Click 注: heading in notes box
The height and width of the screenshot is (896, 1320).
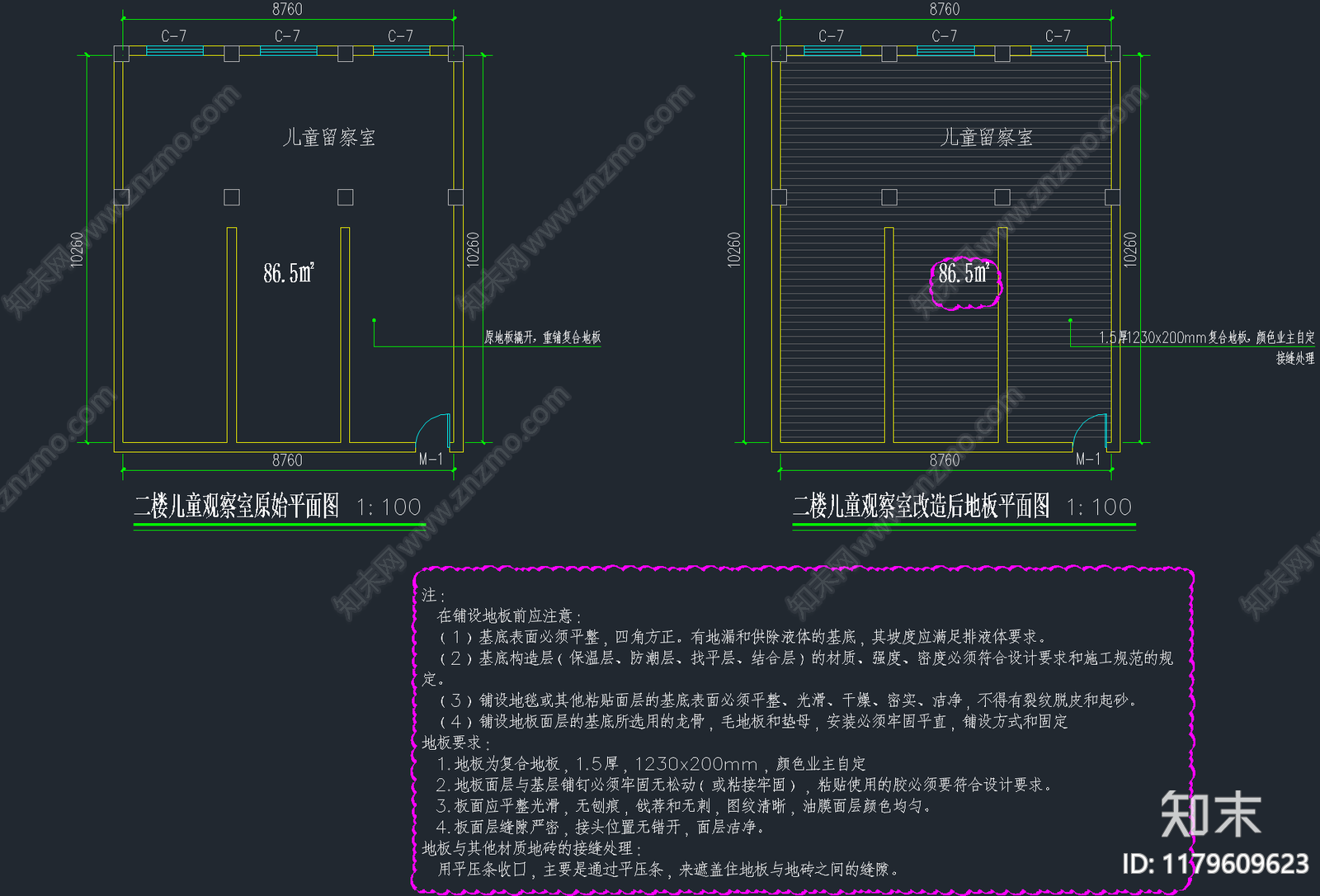tap(434, 595)
